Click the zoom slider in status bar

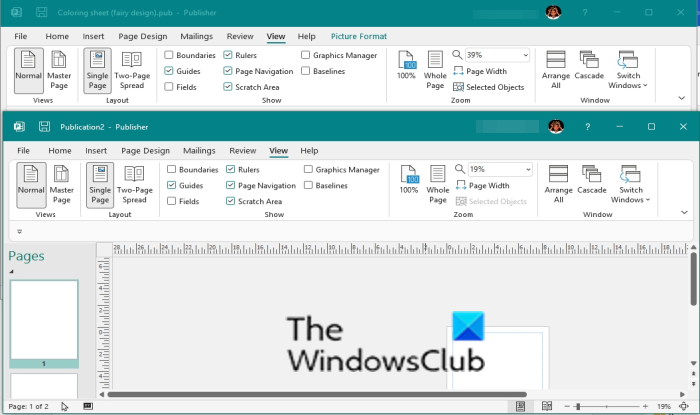[x=606, y=407]
